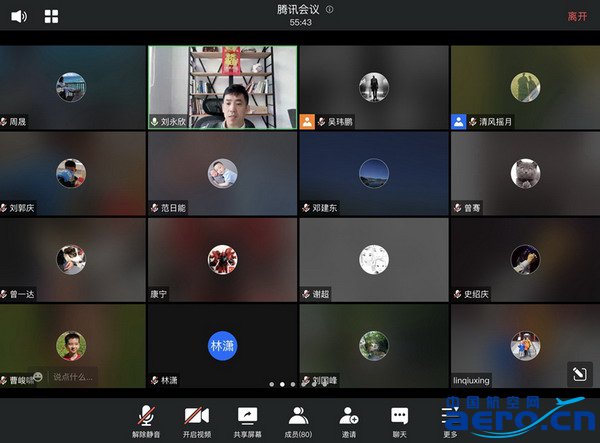Select 林潇's blue avatar tile
Viewport: 600px width, 443px height.
click(x=222, y=346)
